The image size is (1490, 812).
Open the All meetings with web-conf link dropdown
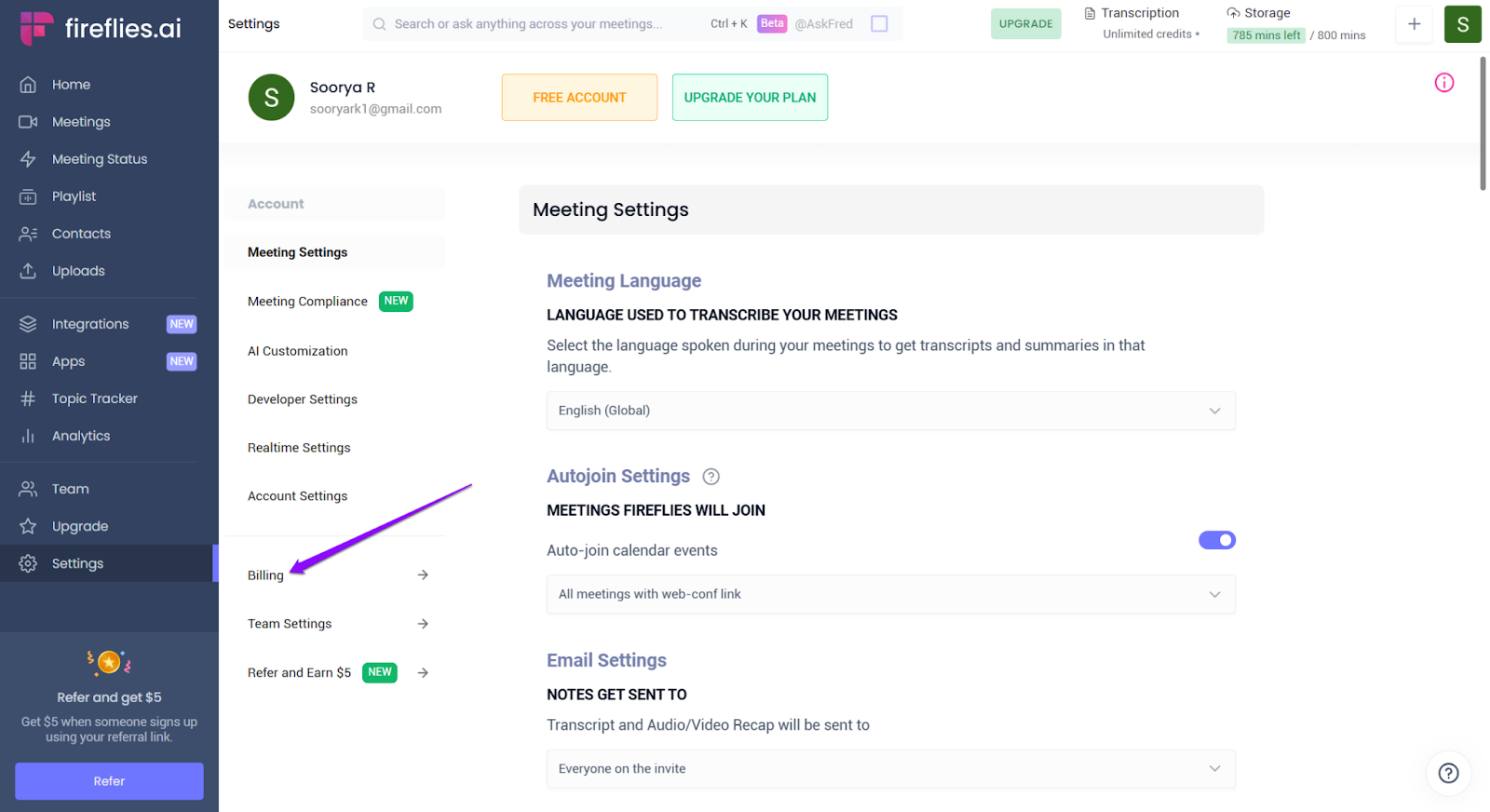pos(890,594)
